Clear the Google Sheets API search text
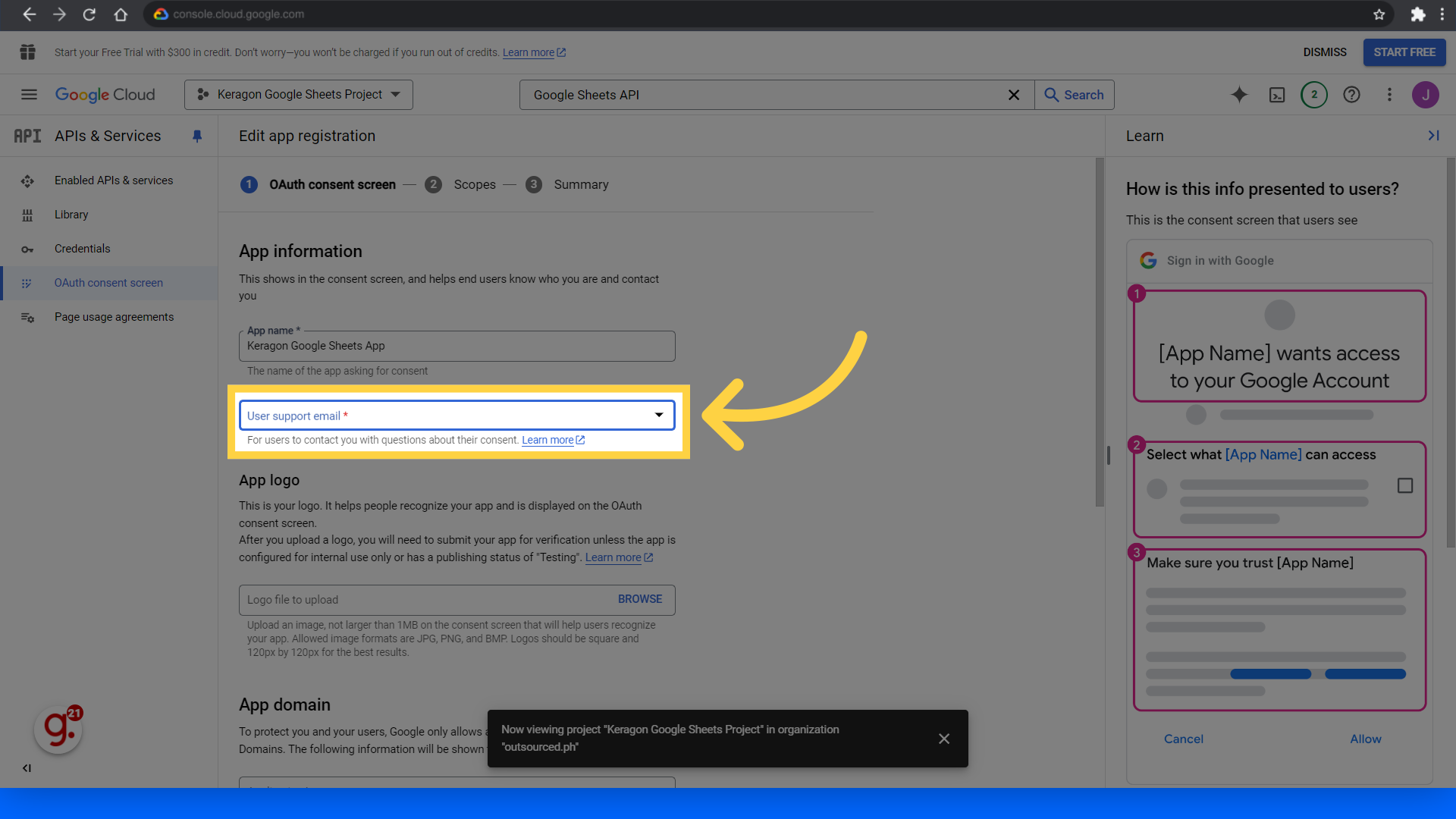Image resolution: width=1456 pixels, height=819 pixels. (x=1014, y=95)
